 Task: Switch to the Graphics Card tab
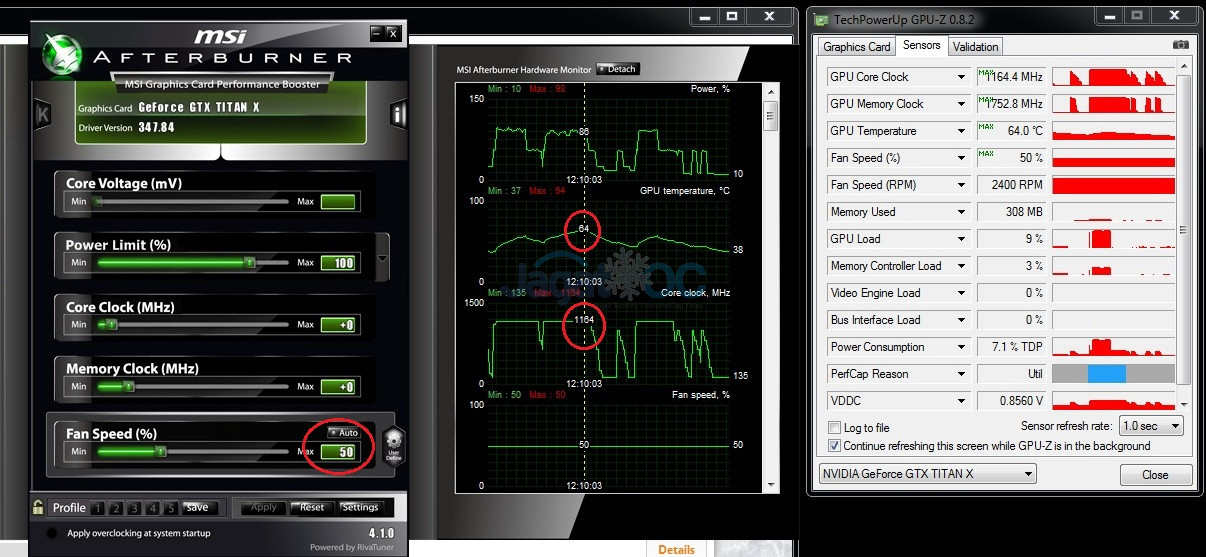tap(856, 47)
